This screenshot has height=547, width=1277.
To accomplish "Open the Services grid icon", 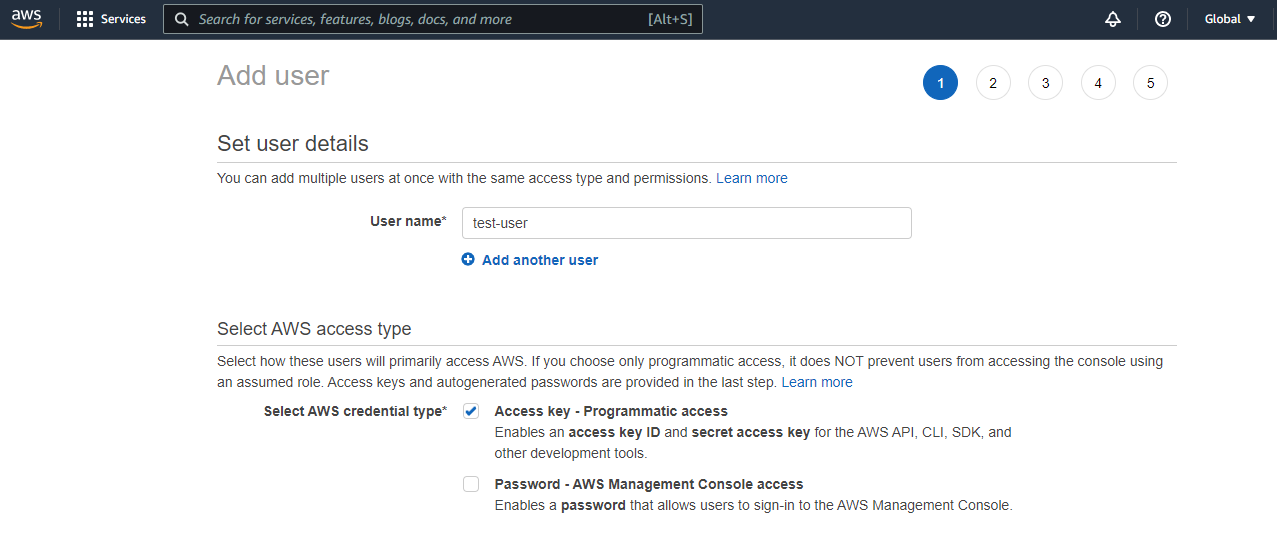I will 85,19.
